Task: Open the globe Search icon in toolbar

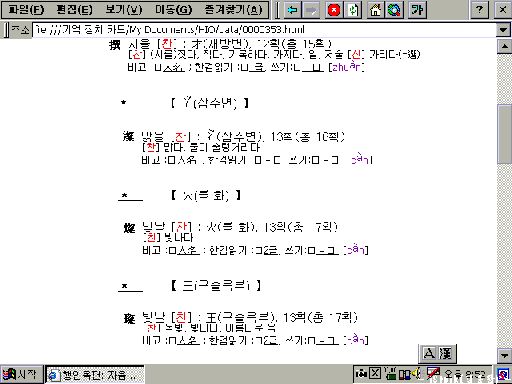Action: point(394,10)
